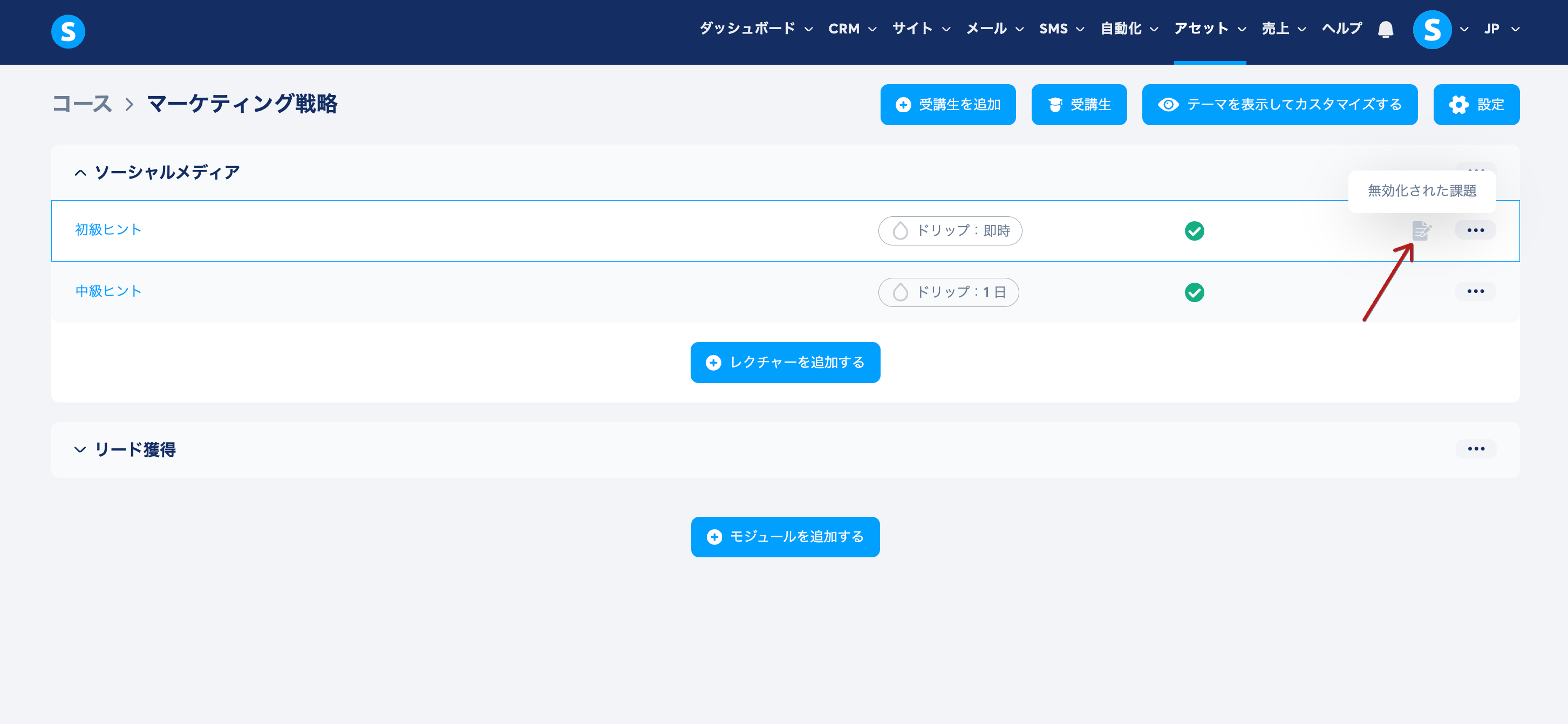Click the ドリップ：即時 drip setting
1568x724 pixels.
(x=950, y=231)
